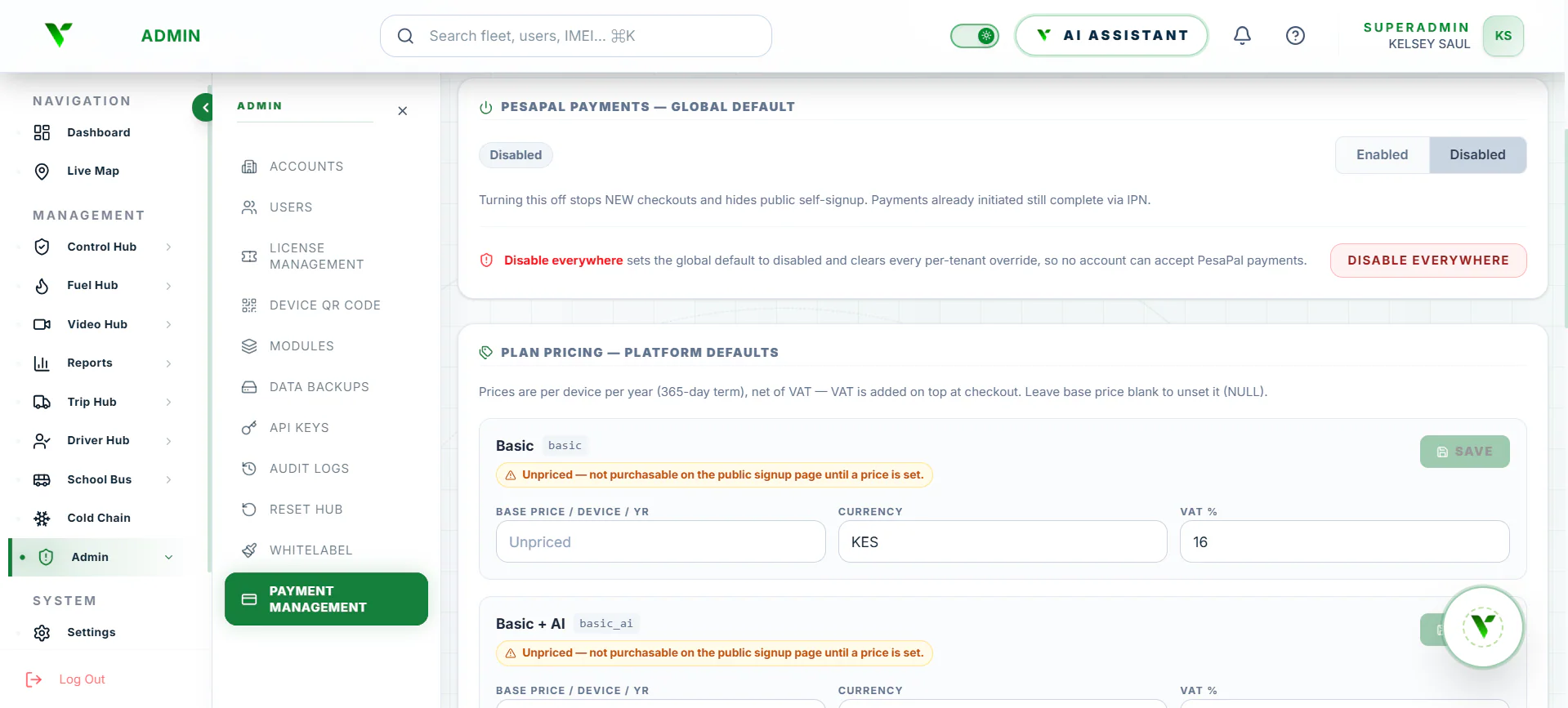This screenshot has height=708, width=1568.
Task: Click the Reports chart icon
Action: (x=42, y=363)
